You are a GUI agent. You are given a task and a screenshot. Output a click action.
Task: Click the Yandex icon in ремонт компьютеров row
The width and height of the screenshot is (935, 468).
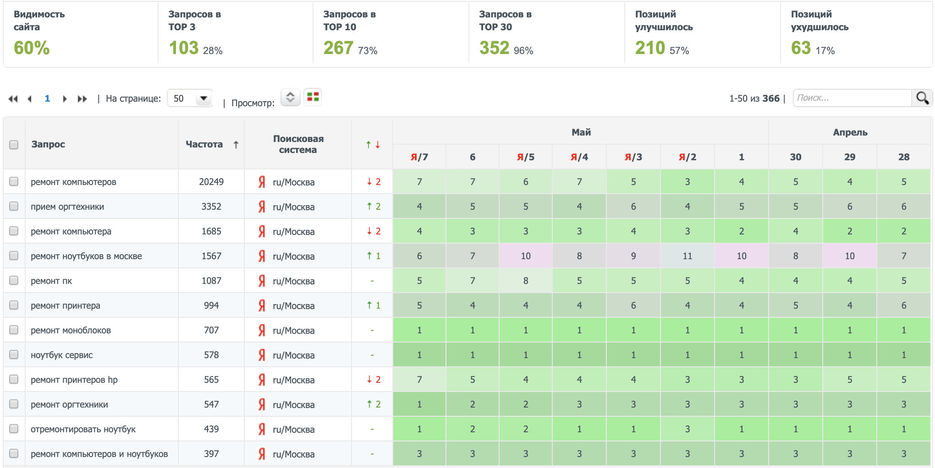coord(261,182)
